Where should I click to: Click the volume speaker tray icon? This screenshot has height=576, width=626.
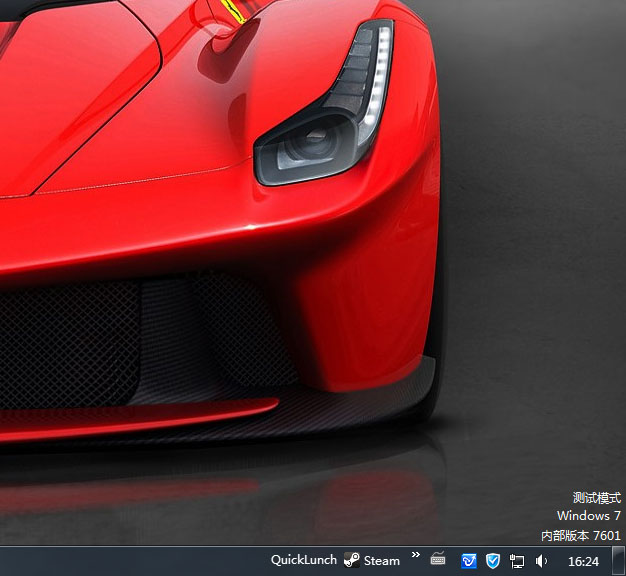(x=541, y=561)
